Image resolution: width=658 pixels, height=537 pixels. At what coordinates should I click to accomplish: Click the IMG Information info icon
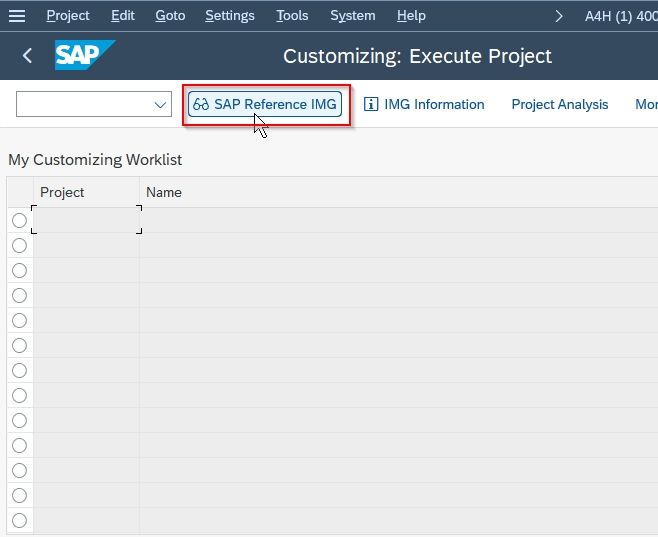[x=371, y=104]
